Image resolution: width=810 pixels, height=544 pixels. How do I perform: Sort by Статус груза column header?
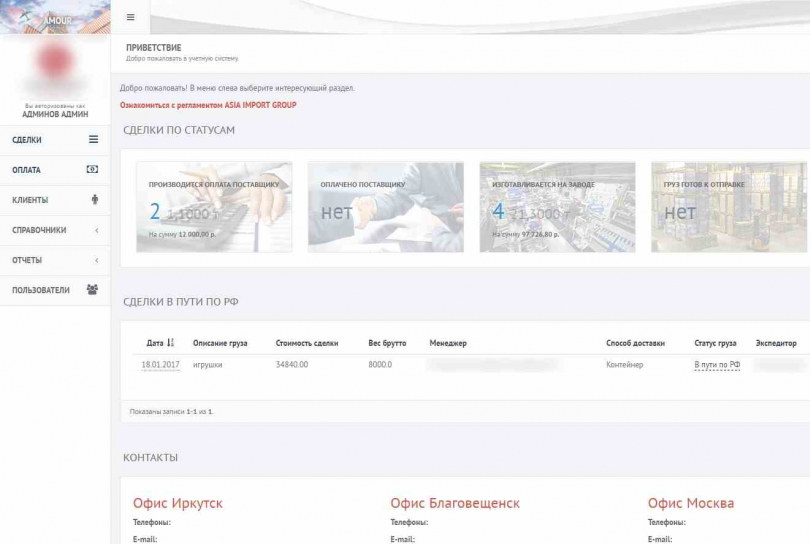click(715, 343)
